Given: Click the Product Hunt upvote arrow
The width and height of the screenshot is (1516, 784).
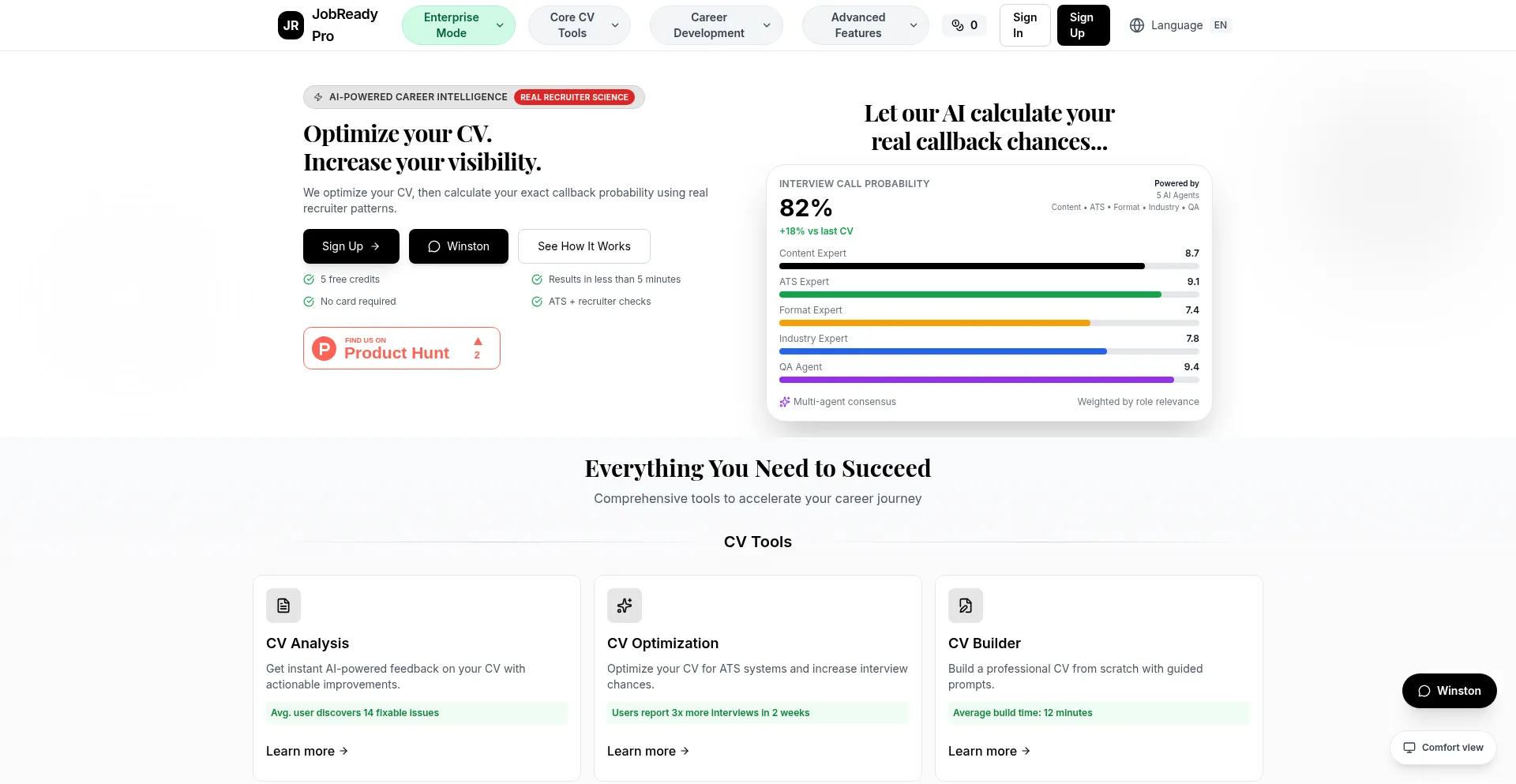Looking at the screenshot, I should click(478, 342).
